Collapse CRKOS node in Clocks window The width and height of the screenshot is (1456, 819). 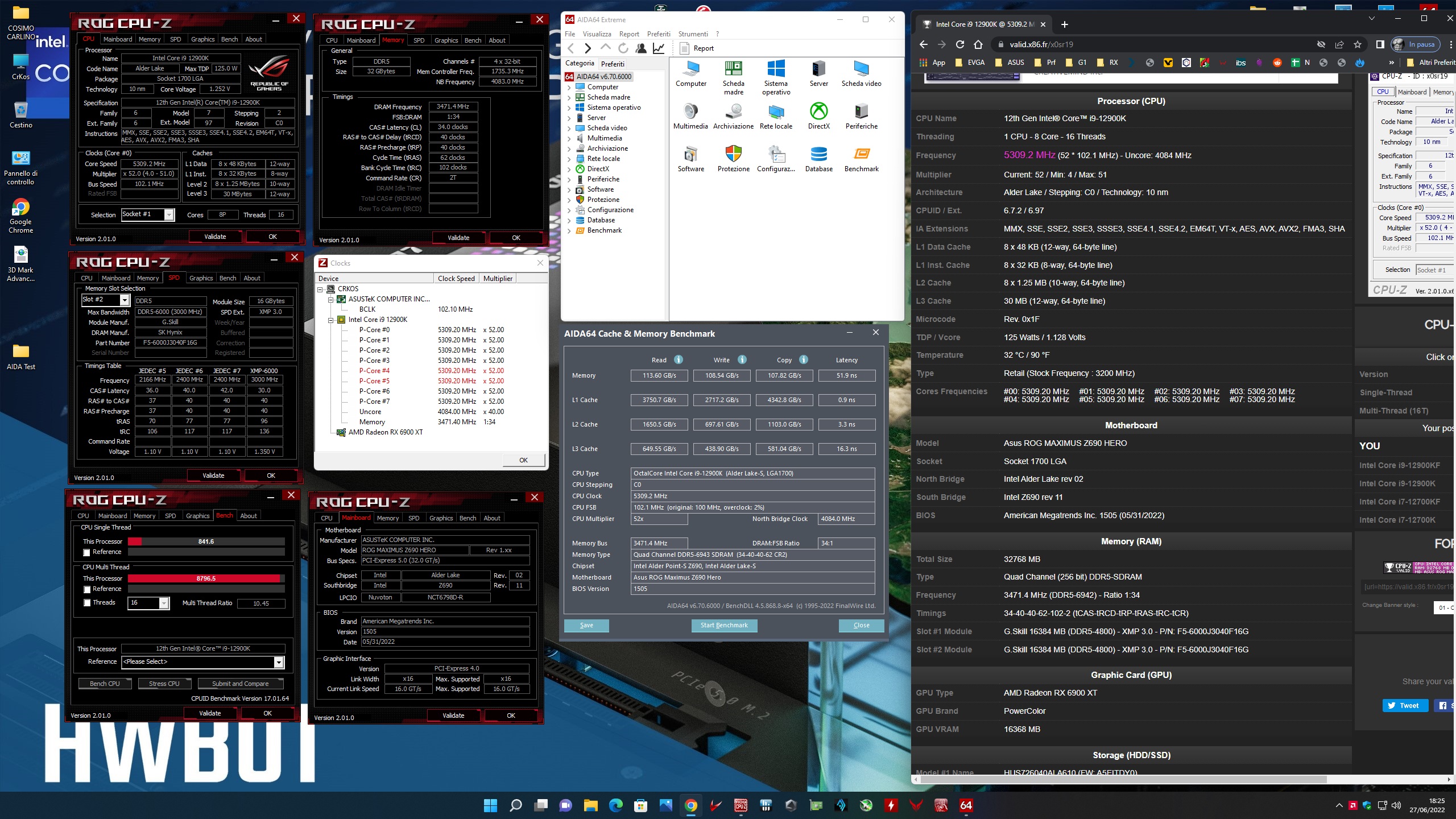point(320,289)
